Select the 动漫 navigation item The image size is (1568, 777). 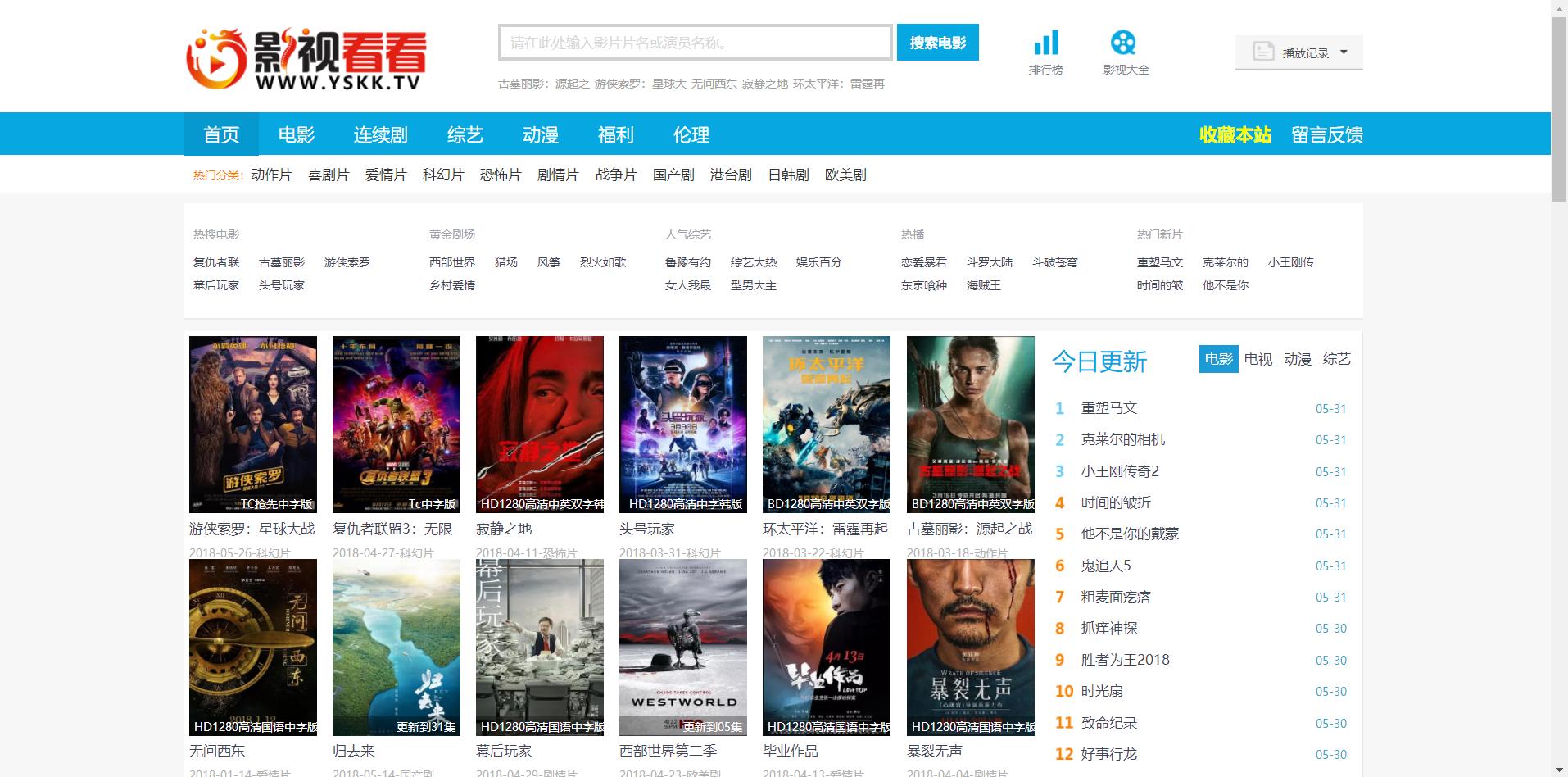[541, 134]
